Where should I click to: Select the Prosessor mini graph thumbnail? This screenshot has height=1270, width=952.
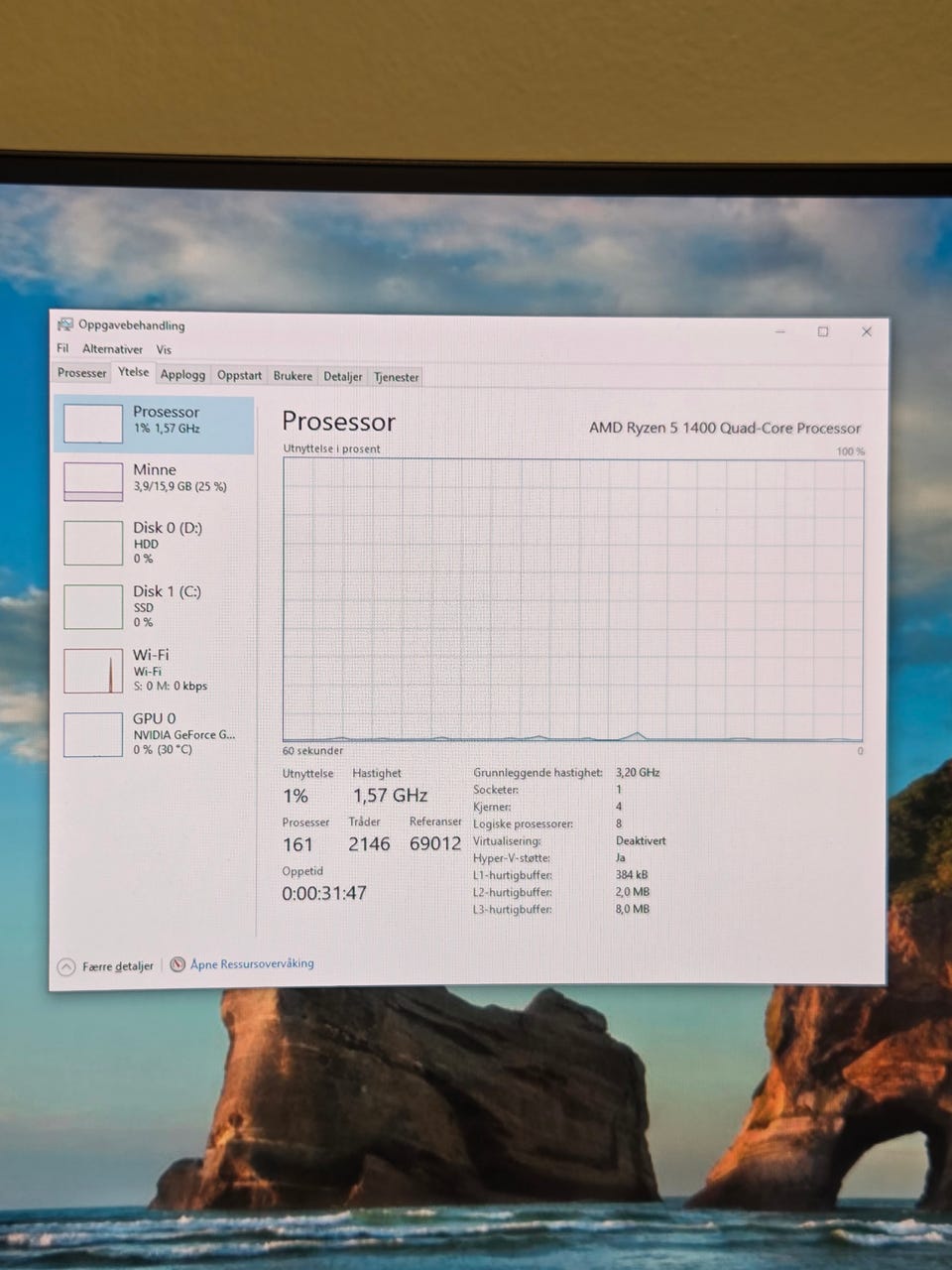click(x=92, y=424)
